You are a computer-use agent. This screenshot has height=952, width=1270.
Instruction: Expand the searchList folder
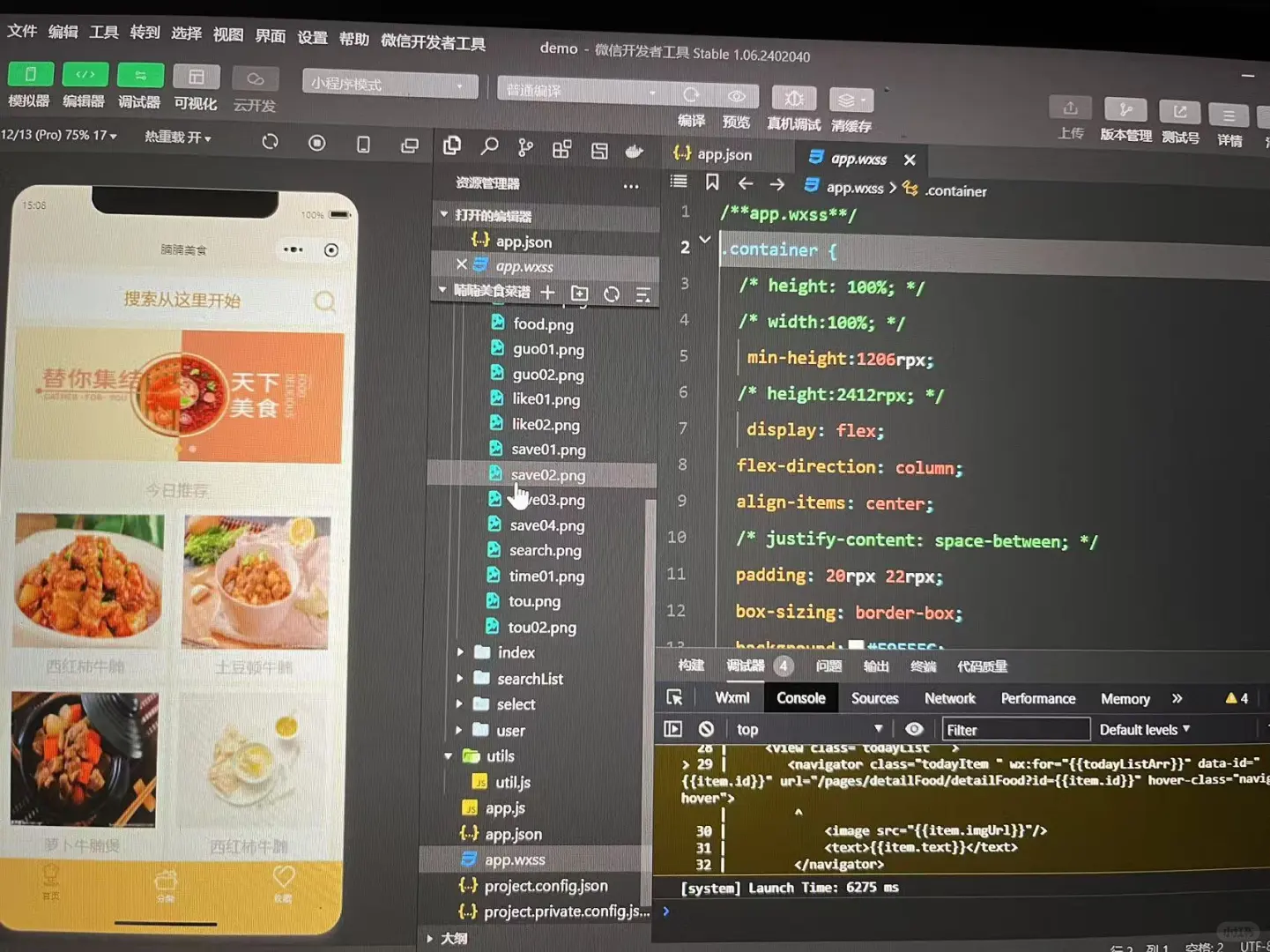459,679
